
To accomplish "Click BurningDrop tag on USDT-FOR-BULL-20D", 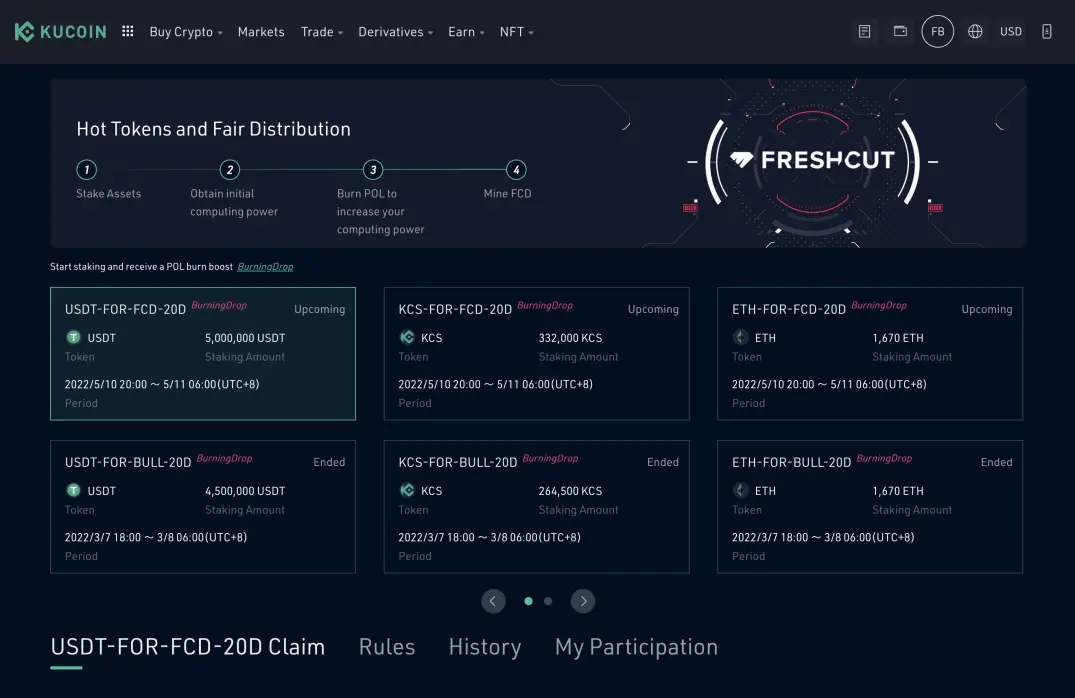I will pyautogui.click(x=224, y=458).
